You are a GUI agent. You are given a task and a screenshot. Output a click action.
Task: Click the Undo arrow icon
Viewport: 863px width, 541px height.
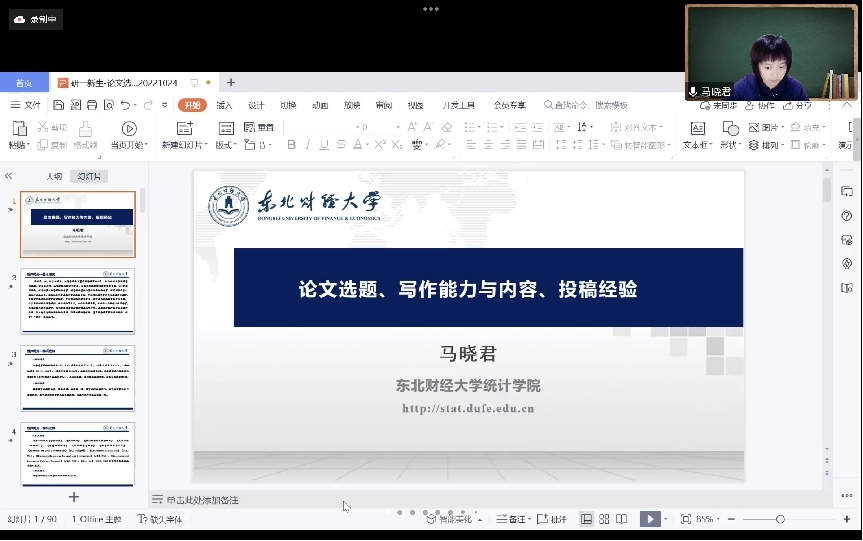[125, 105]
